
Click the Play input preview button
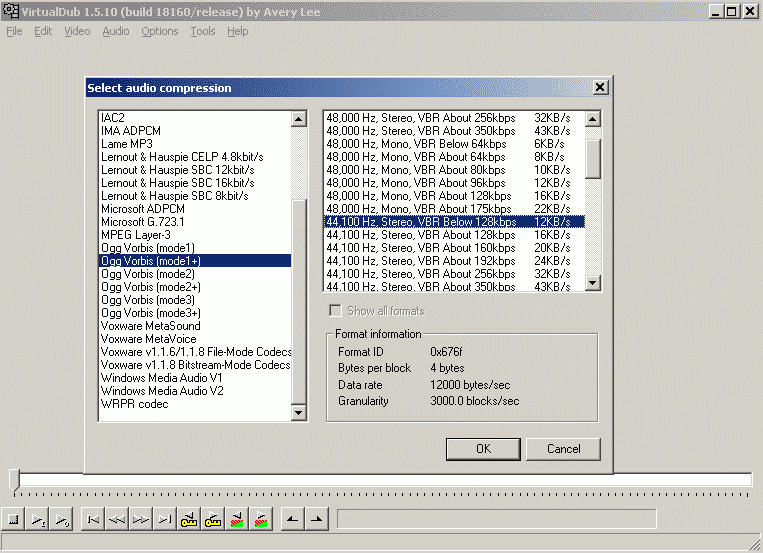tap(37, 519)
